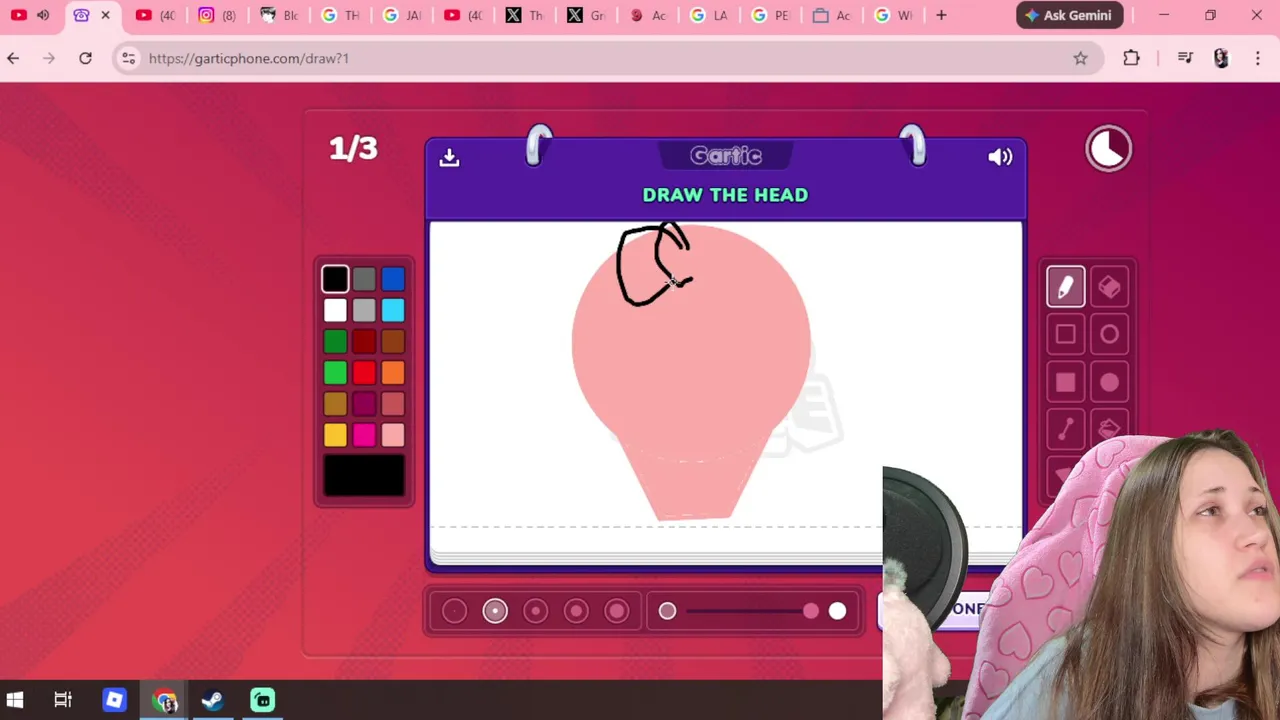Pick the black color swatch
This screenshot has height=720, width=1280.
pos(335,279)
